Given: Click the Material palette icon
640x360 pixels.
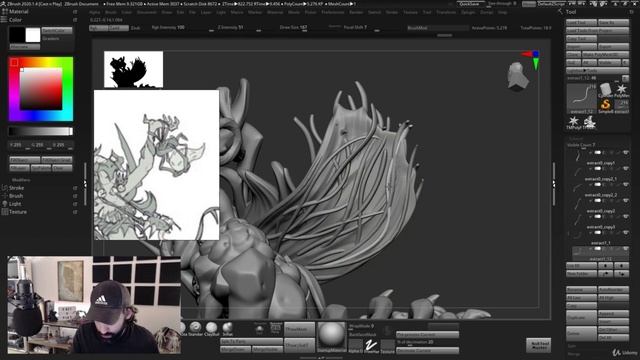Looking at the screenshot, I should click(x=4, y=12).
